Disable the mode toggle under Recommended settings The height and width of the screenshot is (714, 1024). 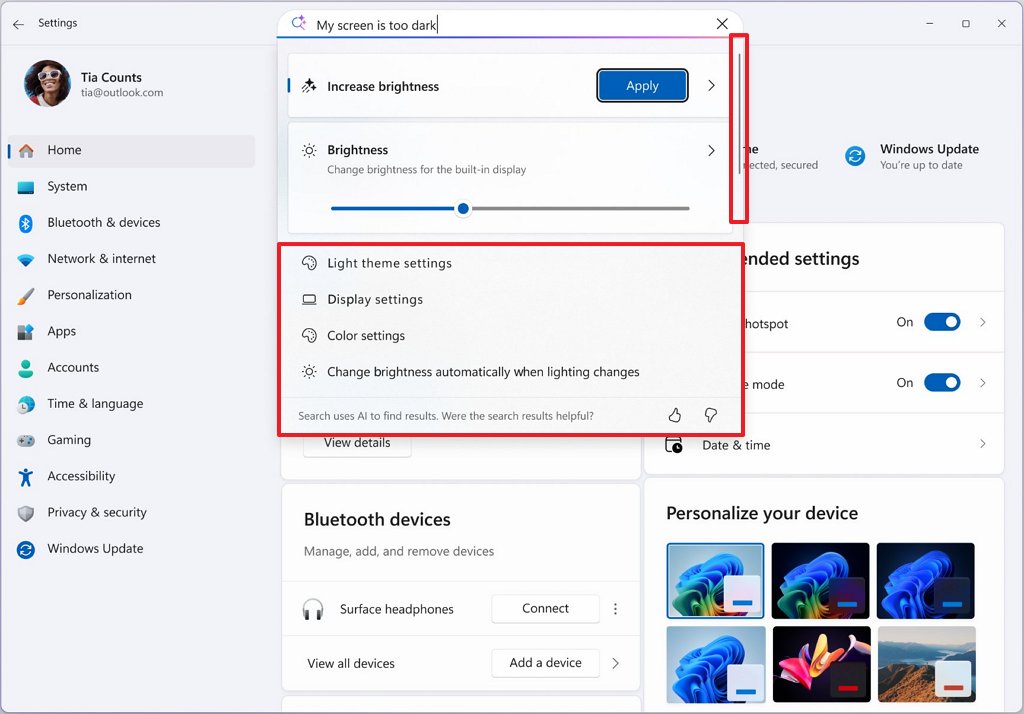tap(941, 382)
